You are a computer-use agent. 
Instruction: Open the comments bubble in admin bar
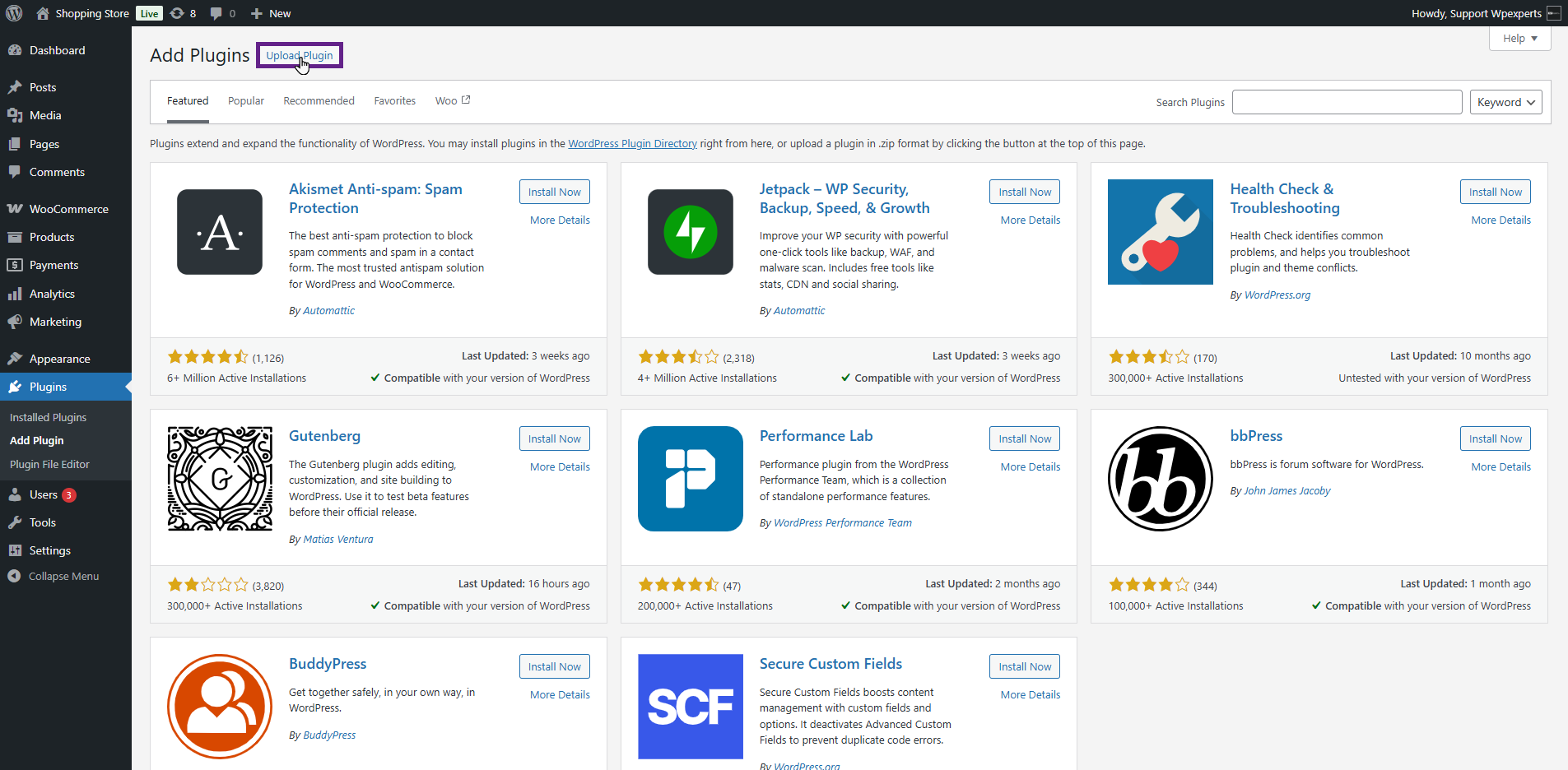click(x=222, y=13)
